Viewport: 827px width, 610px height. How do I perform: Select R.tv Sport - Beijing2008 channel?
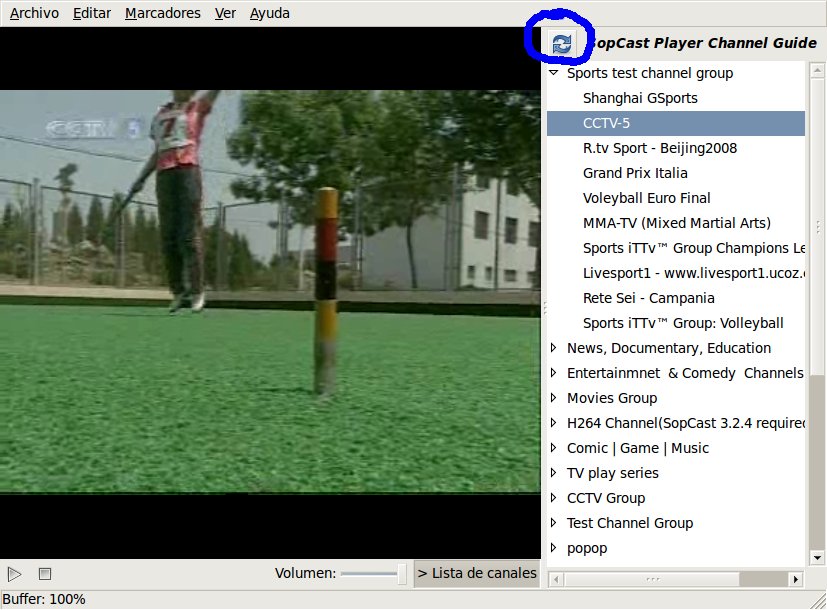pyautogui.click(x=676, y=148)
